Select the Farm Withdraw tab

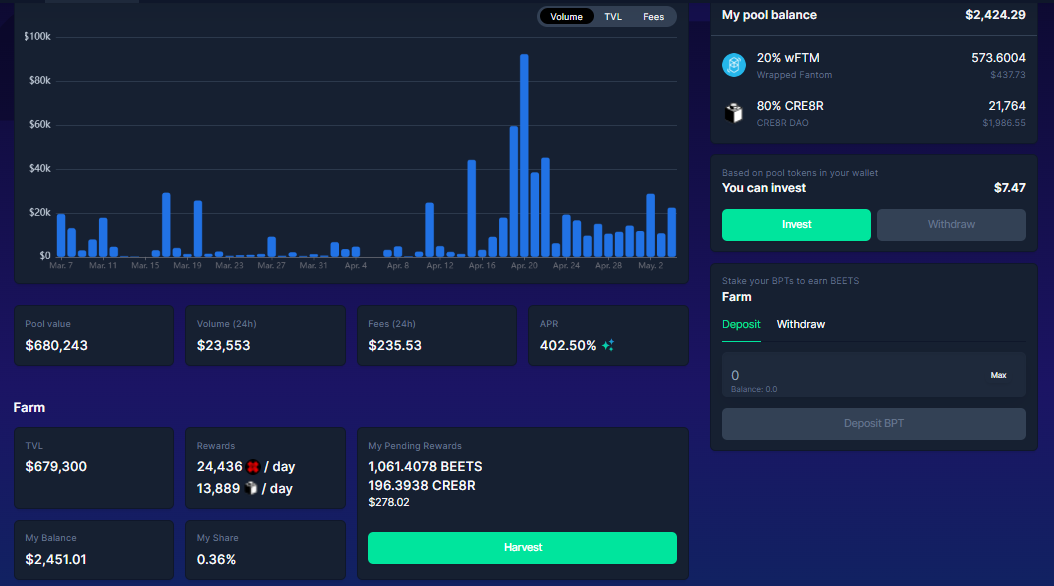click(801, 325)
